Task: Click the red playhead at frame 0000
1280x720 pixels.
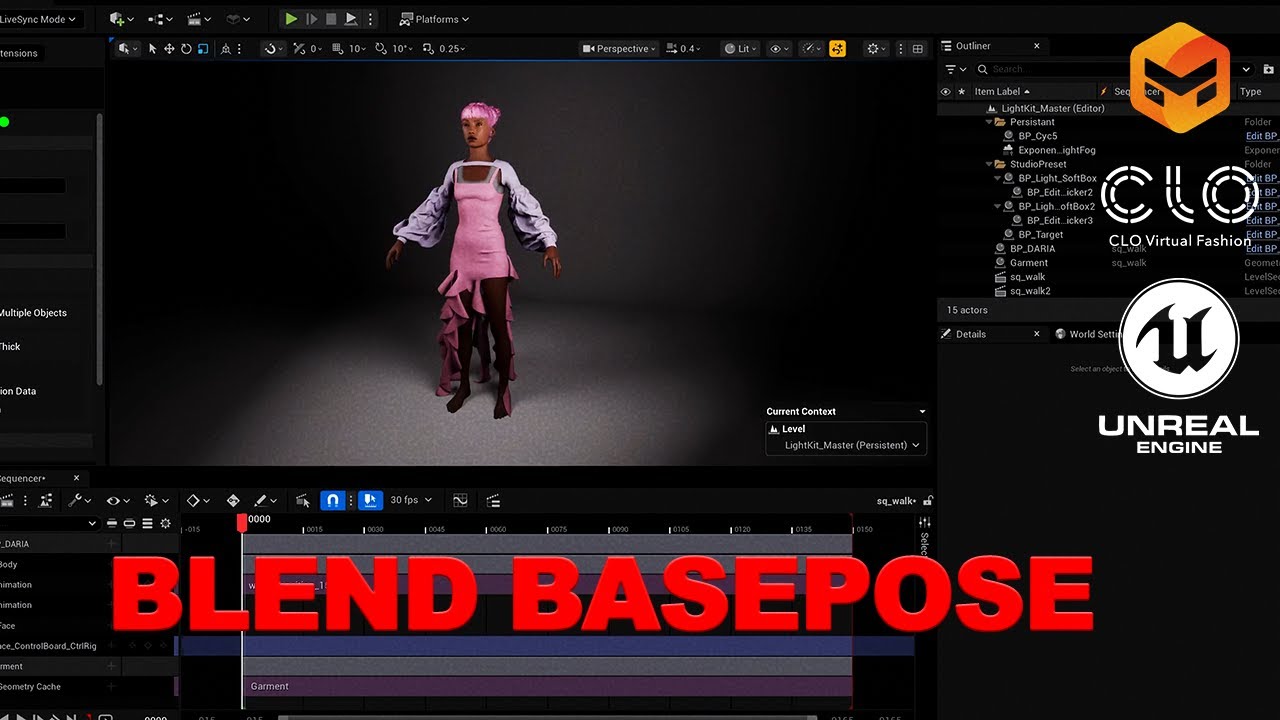Action: [x=242, y=521]
